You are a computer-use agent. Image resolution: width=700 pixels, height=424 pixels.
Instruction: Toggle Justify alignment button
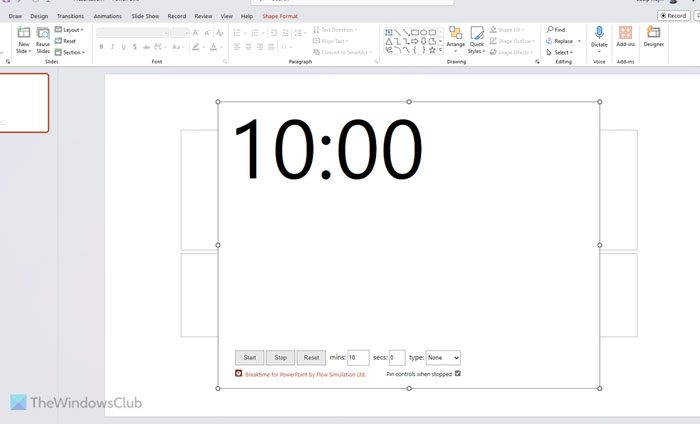(271, 47)
